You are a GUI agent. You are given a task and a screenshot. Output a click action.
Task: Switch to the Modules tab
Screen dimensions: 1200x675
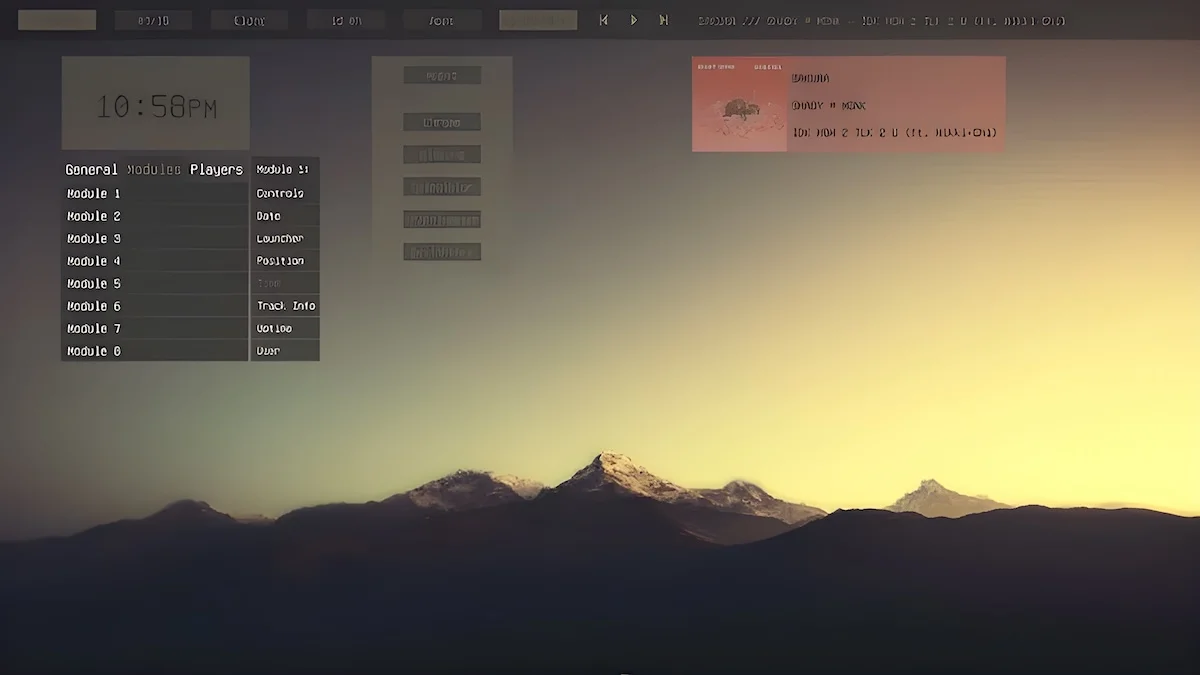154,170
